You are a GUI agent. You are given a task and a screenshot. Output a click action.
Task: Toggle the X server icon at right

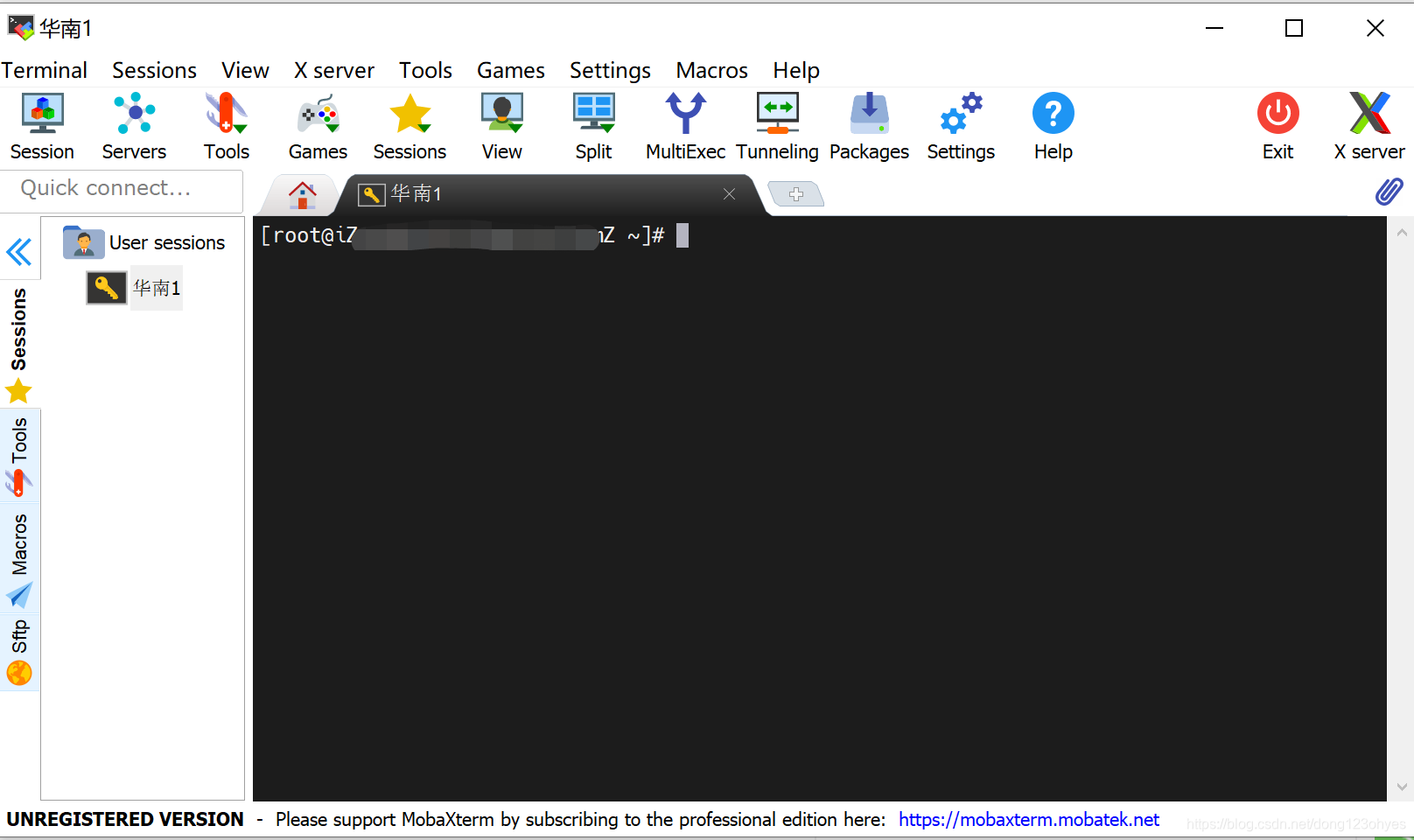coord(1369,127)
